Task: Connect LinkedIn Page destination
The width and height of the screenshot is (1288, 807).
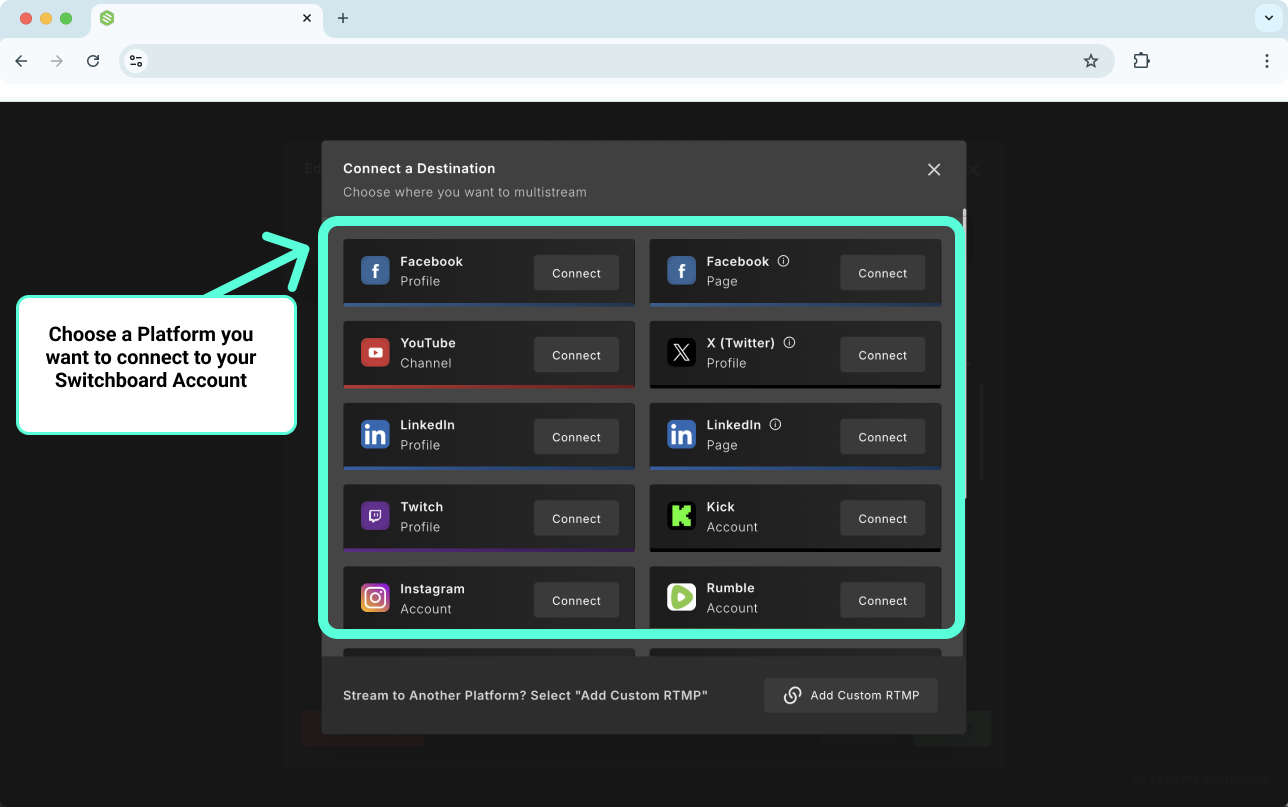Action: click(x=882, y=437)
